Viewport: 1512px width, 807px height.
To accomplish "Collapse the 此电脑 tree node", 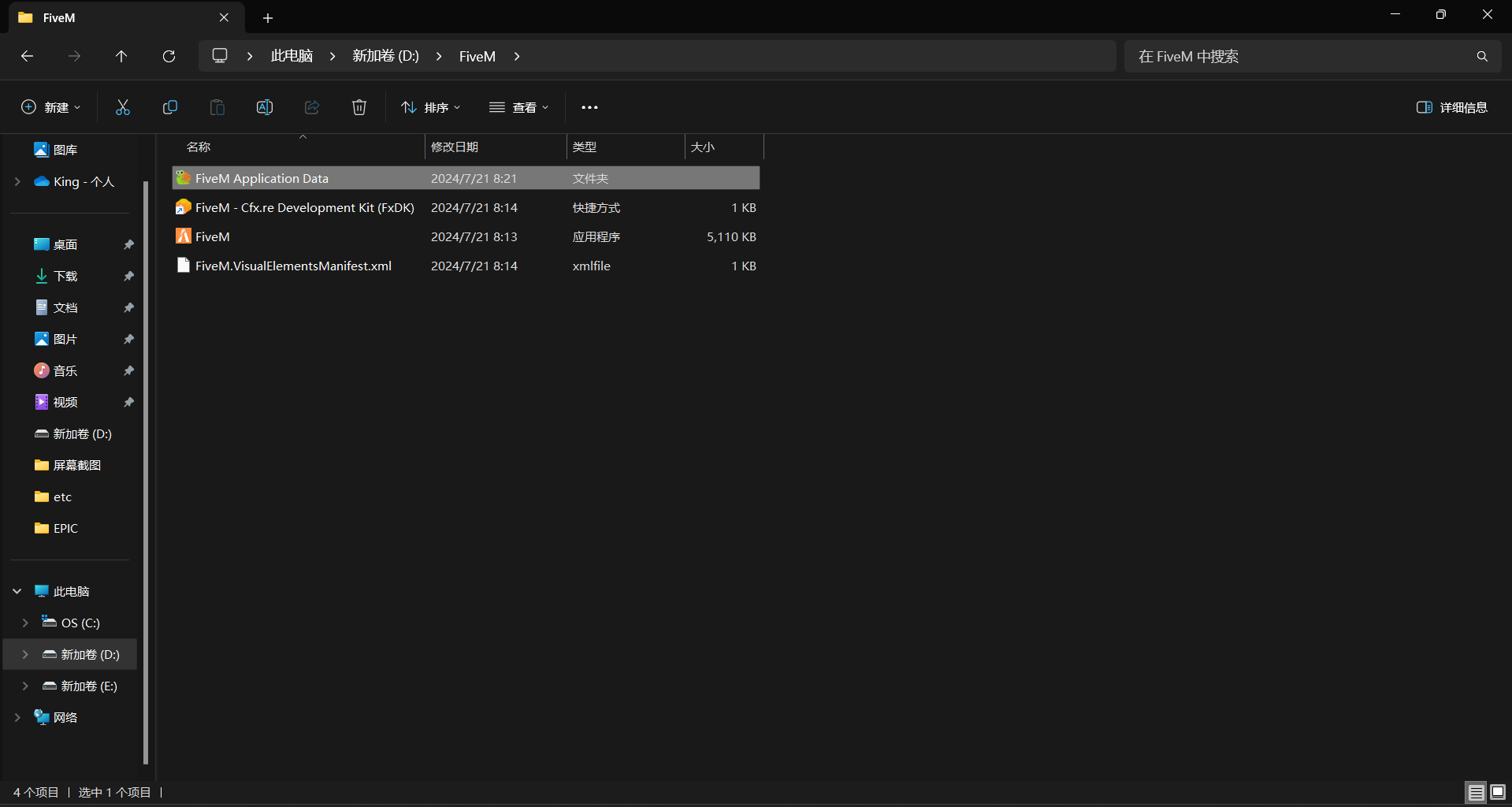I will tap(17, 591).
